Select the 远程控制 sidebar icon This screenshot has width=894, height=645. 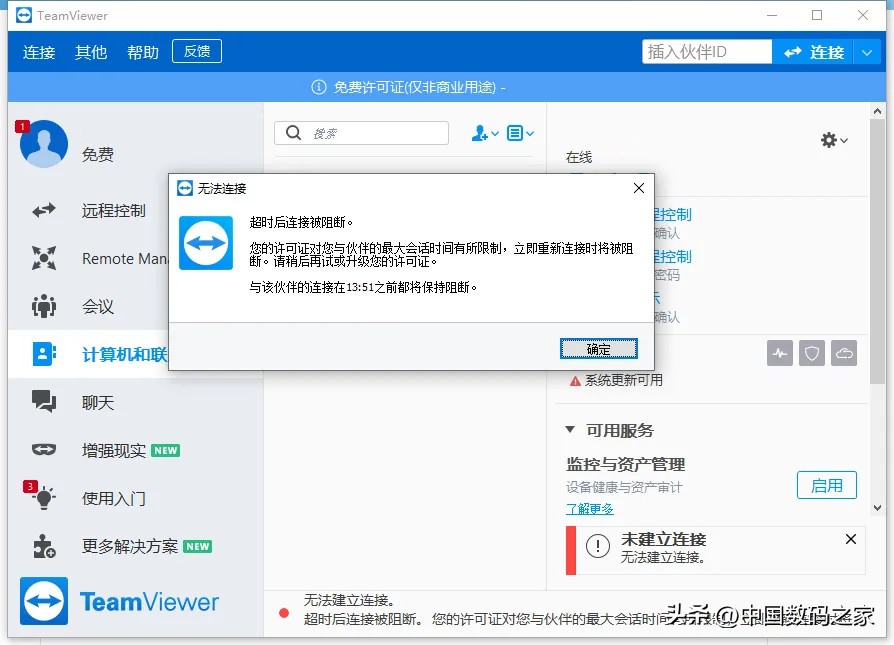43,210
